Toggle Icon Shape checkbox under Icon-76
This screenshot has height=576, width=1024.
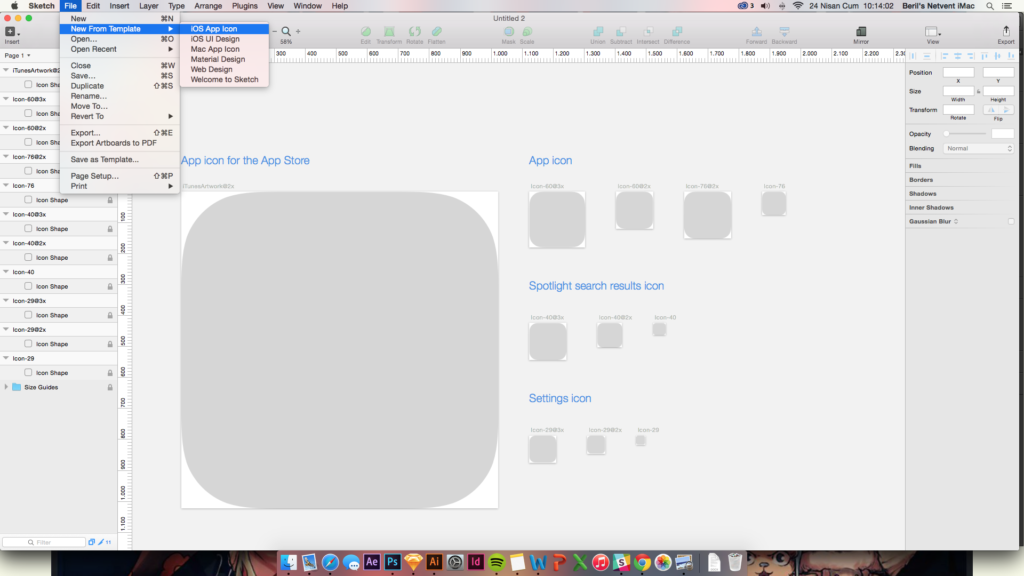28,200
